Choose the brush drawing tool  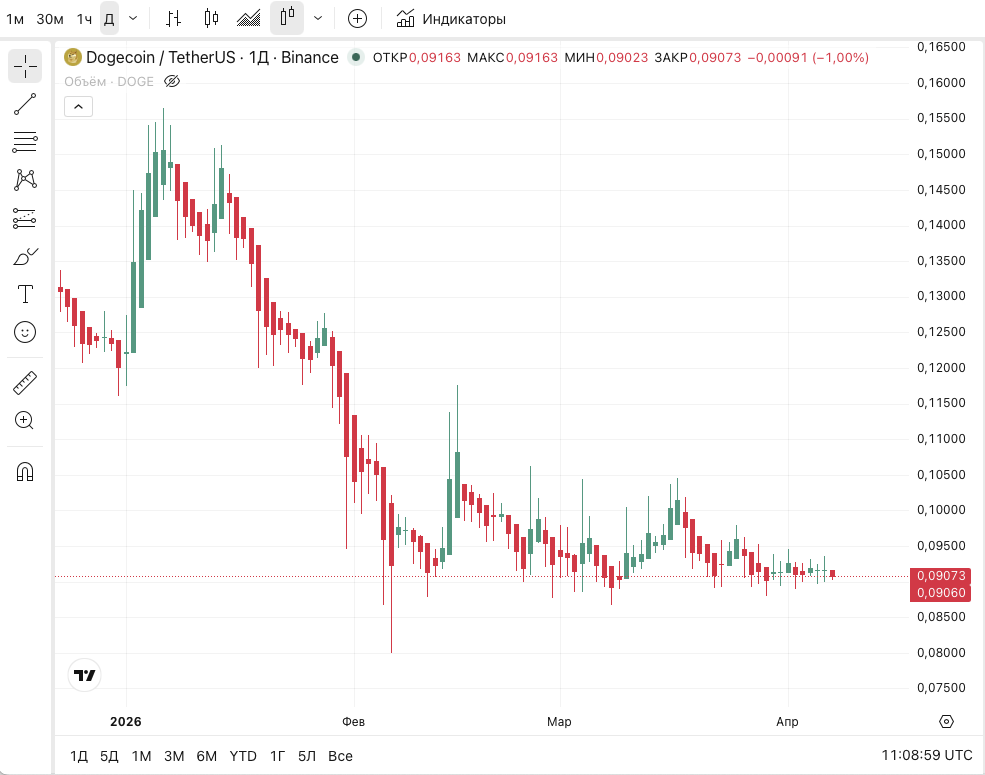25,256
